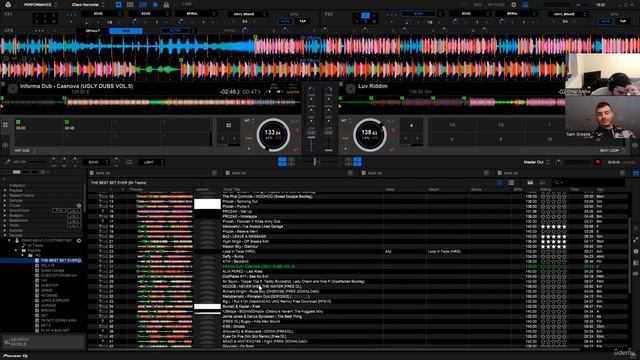Click the artwork disc icon beside Informa Dub title
This screenshot has width=640, height=360.
click(x=13, y=88)
